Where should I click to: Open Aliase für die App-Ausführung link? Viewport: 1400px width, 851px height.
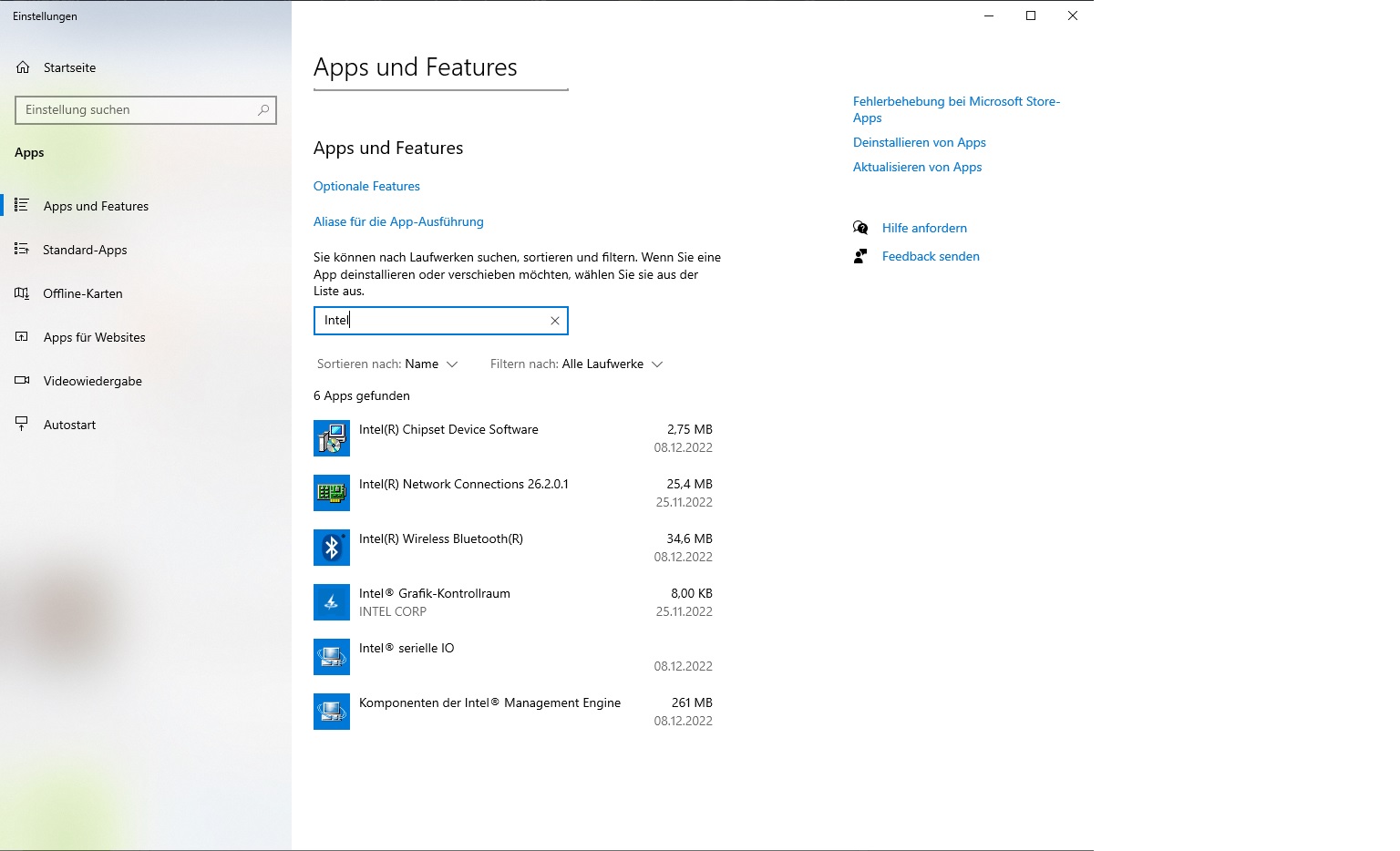[x=398, y=221]
